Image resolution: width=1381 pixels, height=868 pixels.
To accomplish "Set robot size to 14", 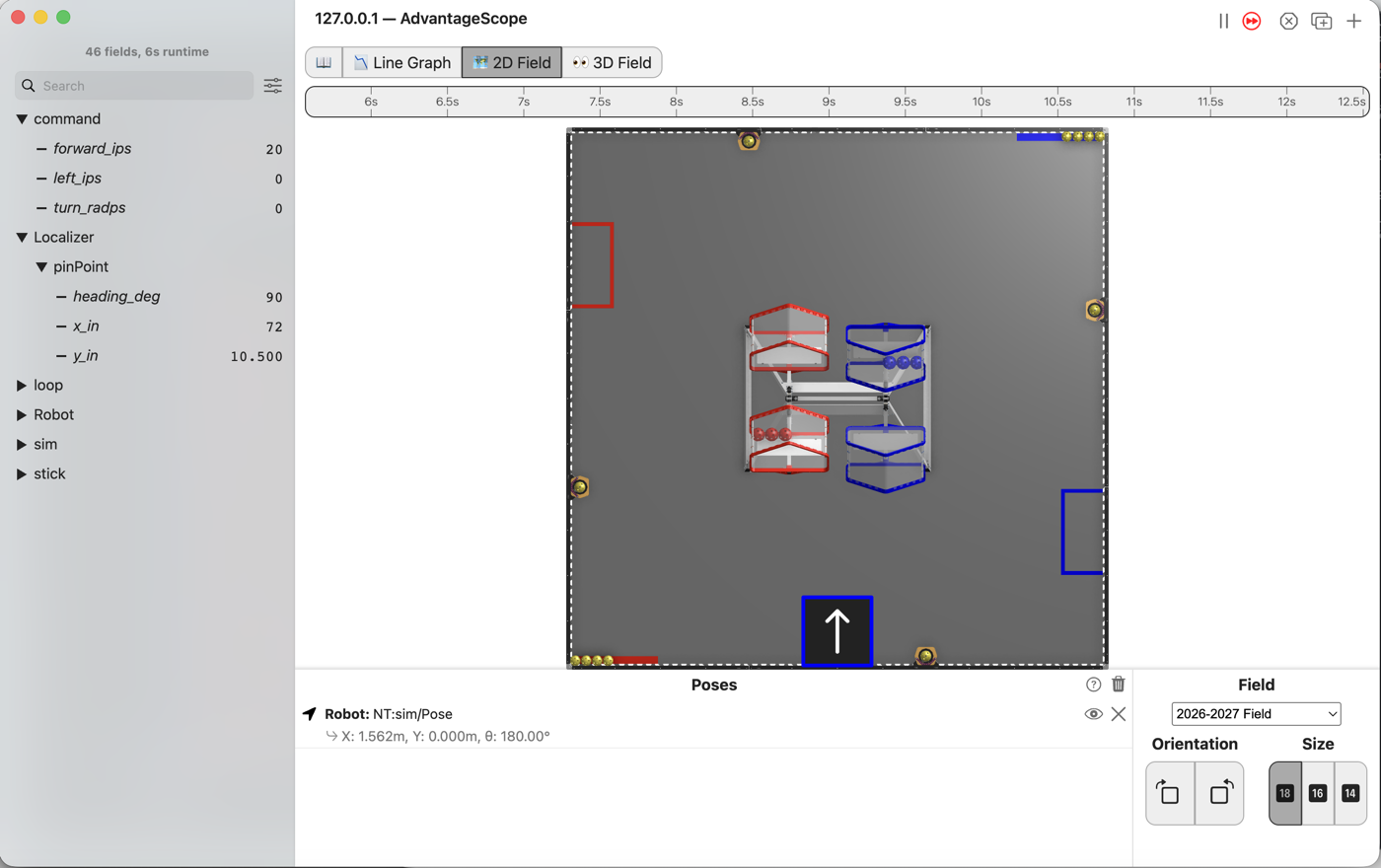I will pyautogui.click(x=1350, y=793).
